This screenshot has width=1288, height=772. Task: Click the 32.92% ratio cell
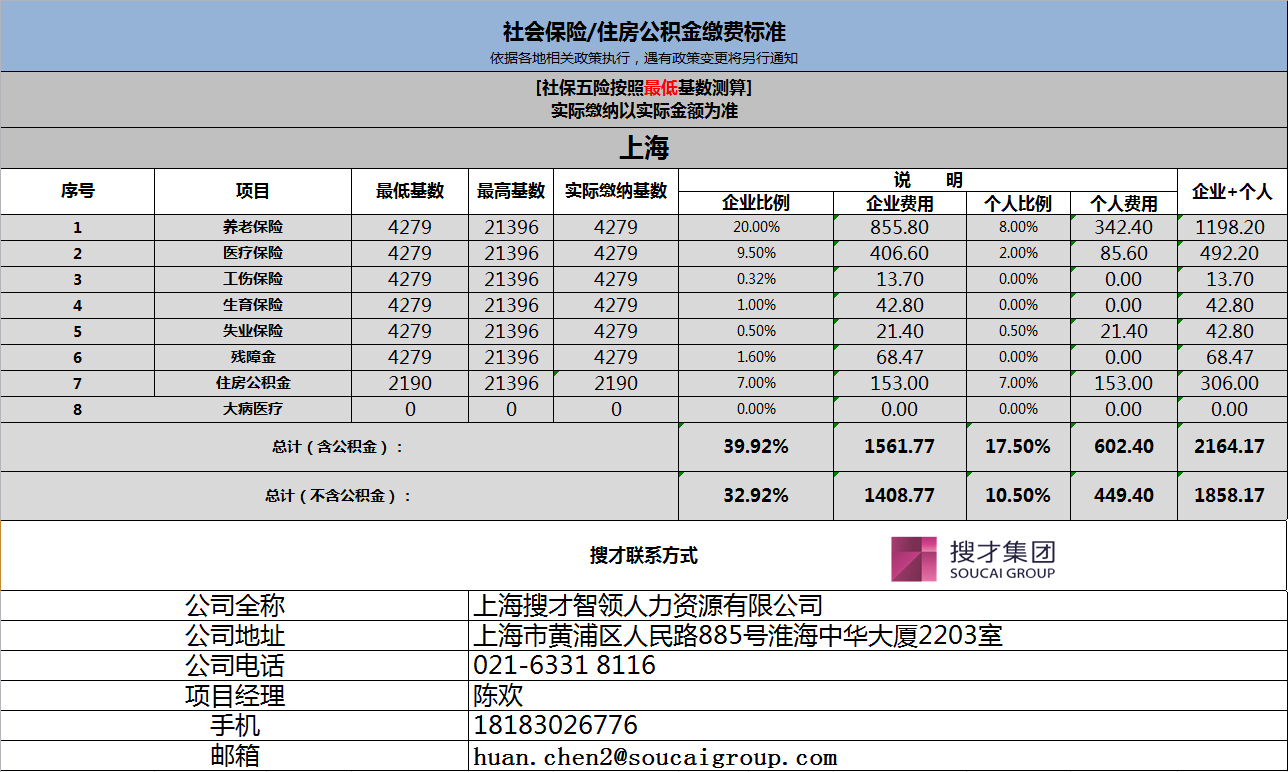coord(756,495)
